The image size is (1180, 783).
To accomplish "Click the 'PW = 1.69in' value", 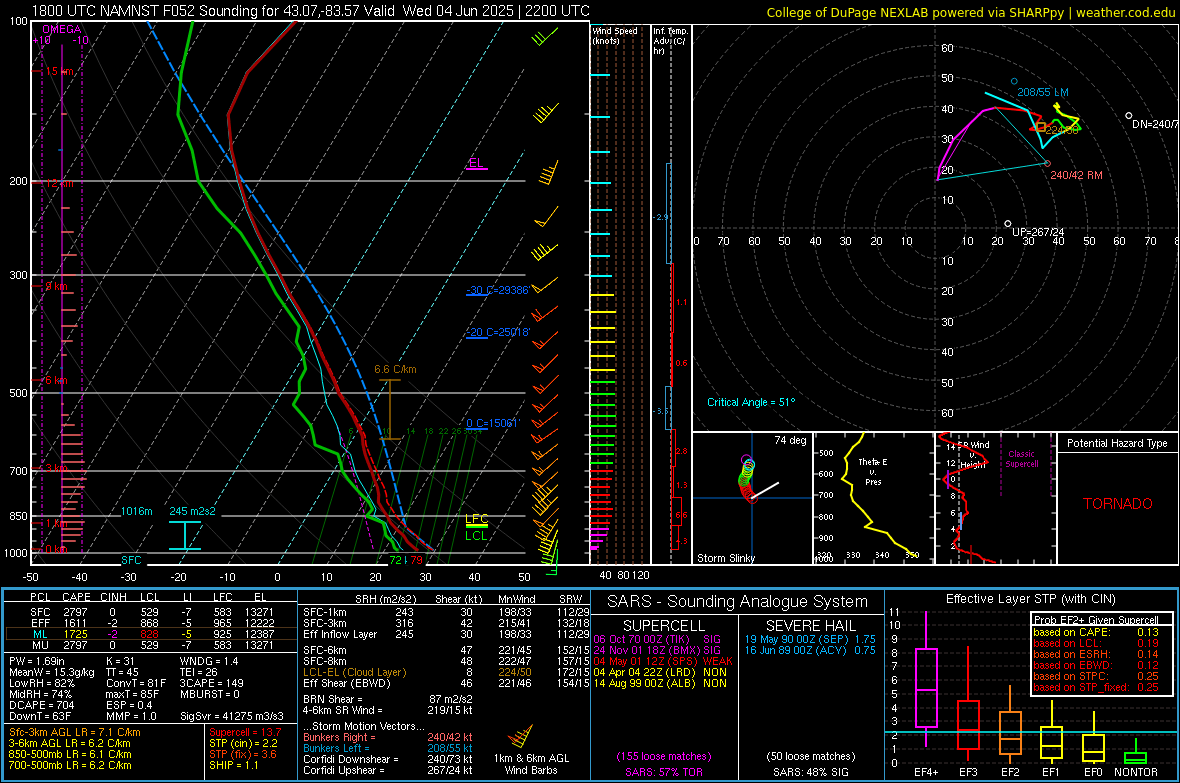I will [37, 661].
